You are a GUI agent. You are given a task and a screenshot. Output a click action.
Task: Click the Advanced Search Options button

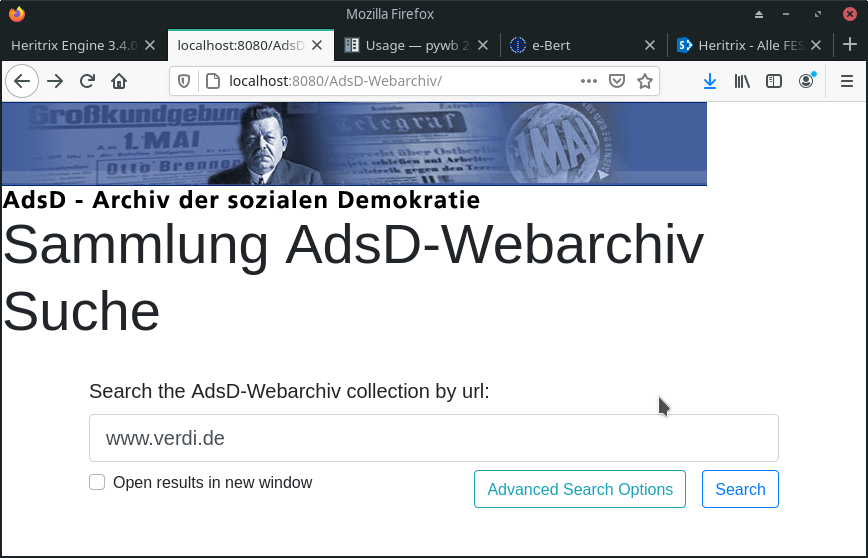[x=580, y=489]
